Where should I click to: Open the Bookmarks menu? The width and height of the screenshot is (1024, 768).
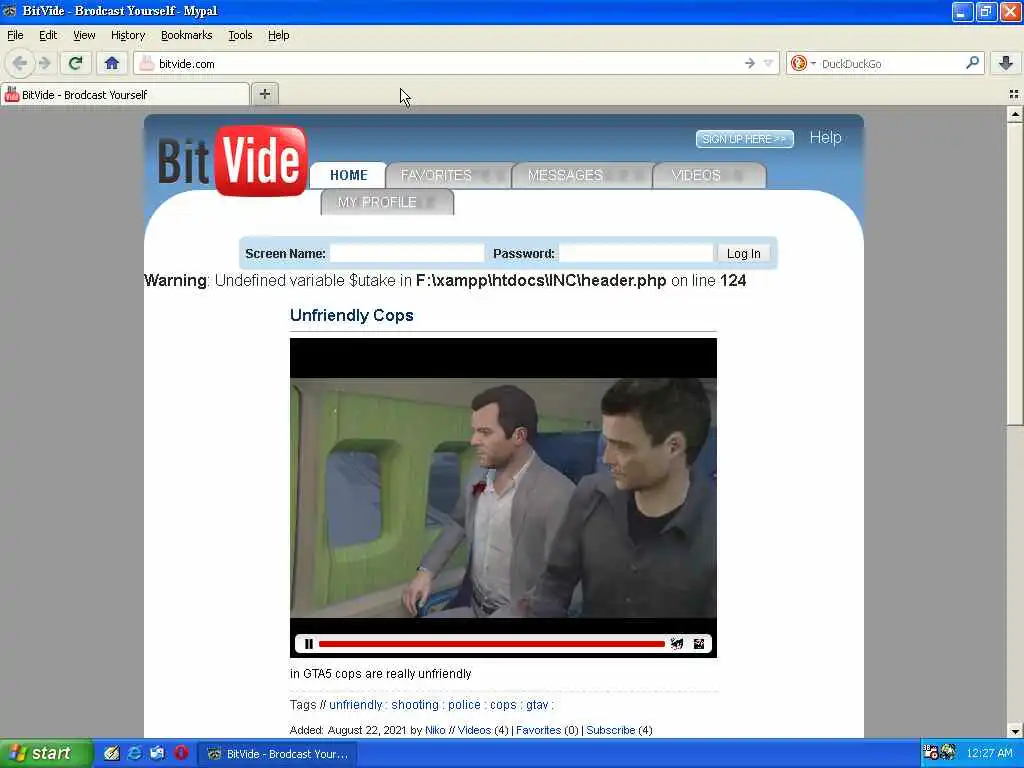(x=187, y=35)
